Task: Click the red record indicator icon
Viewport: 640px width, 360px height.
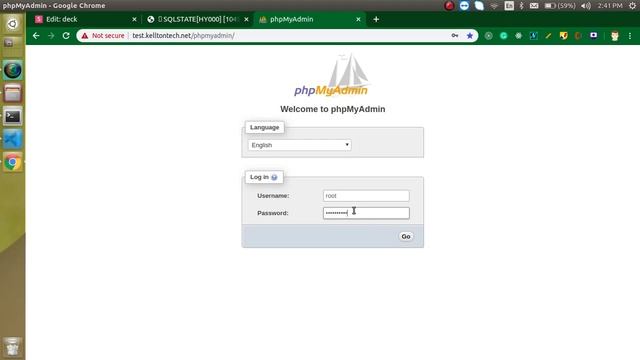Action: click(449, 6)
